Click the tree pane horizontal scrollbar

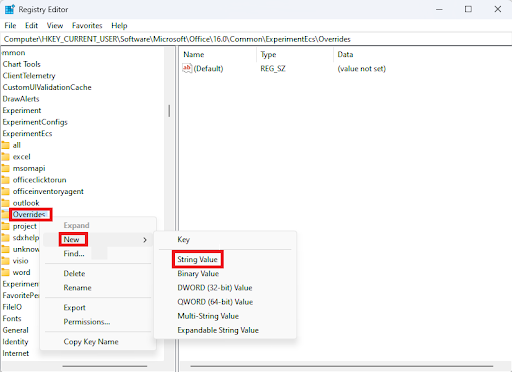click(x=105, y=366)
